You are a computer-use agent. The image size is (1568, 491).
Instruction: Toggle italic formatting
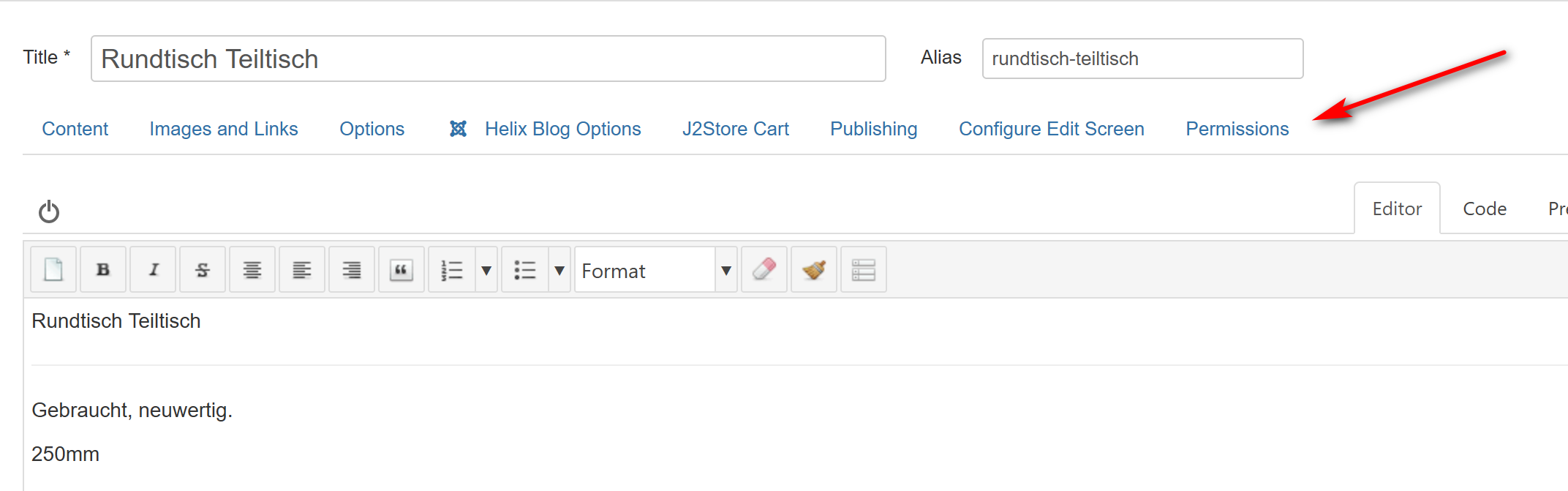coord(154,270)
